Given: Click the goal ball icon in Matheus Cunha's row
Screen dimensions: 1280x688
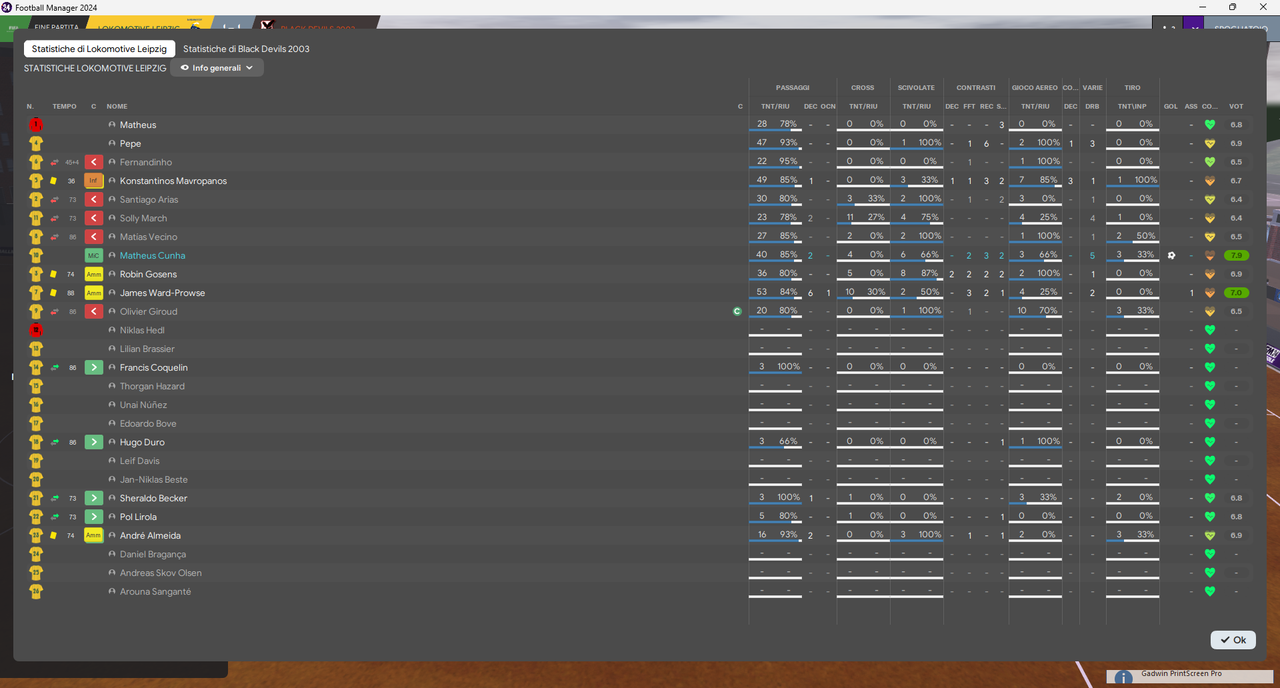Looking at the screenshot, I should pos(1170,255).
